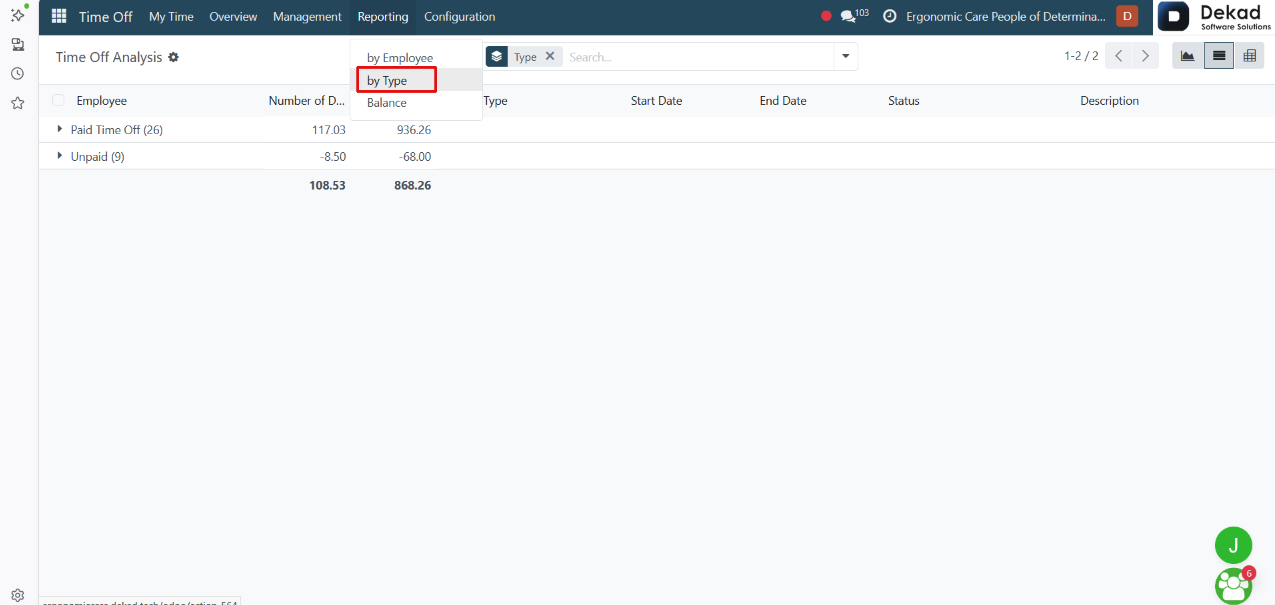This screenshot has height=605, width=1275.
Task: Open the company switcher Ergonomic Care
Action: [1006, 16]
